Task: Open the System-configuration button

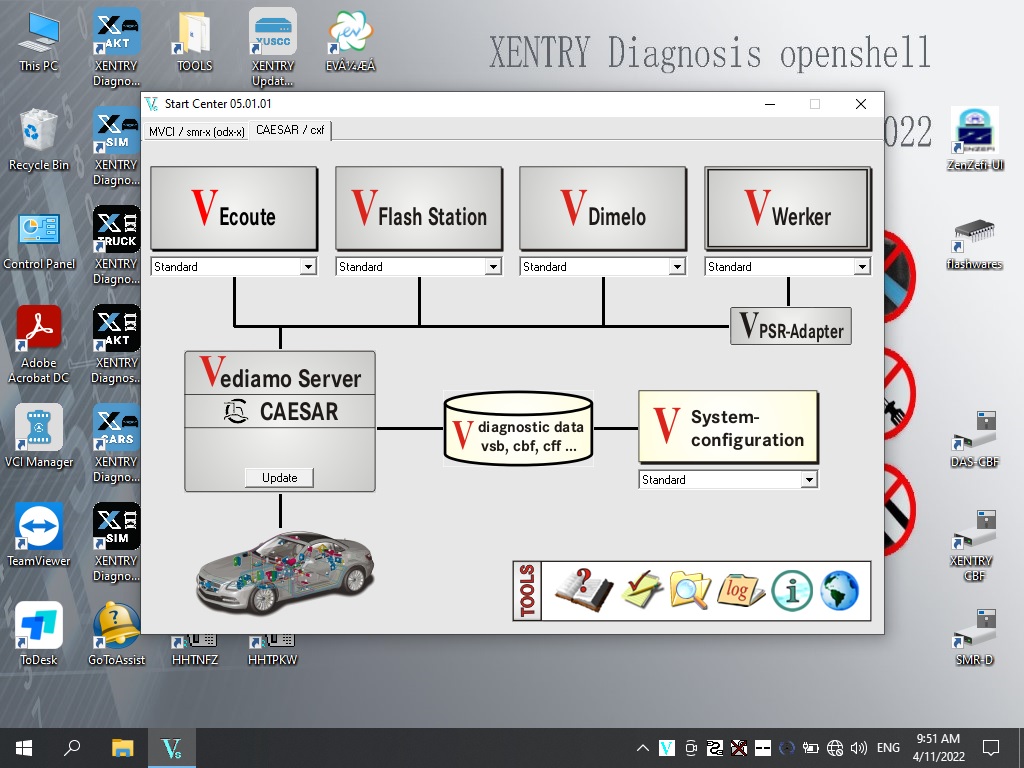Action: pyautogui.click(x=728, y=427)
